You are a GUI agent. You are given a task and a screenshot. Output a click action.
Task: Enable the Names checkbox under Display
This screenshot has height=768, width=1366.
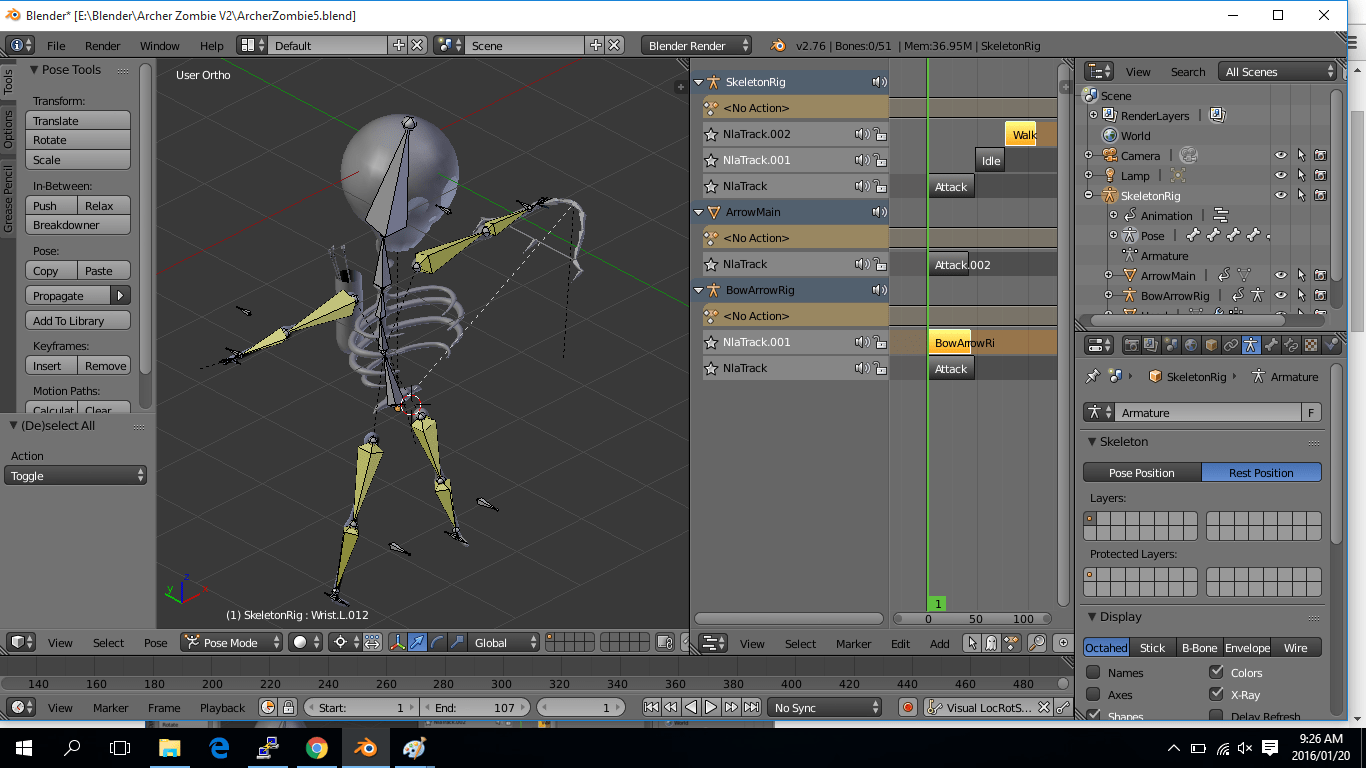click(1094, 672)
